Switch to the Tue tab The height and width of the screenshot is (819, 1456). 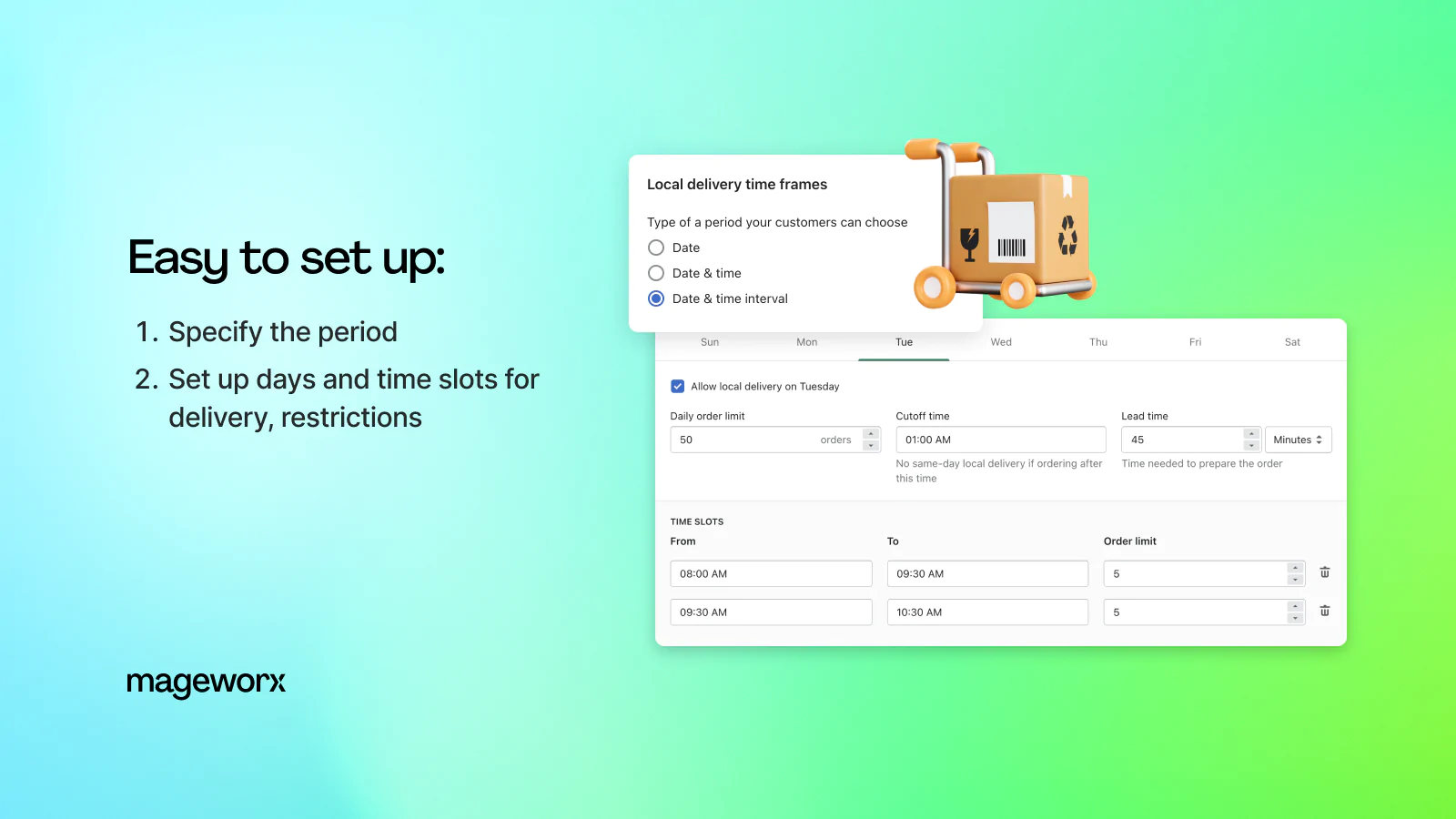(x=904, y=342)
